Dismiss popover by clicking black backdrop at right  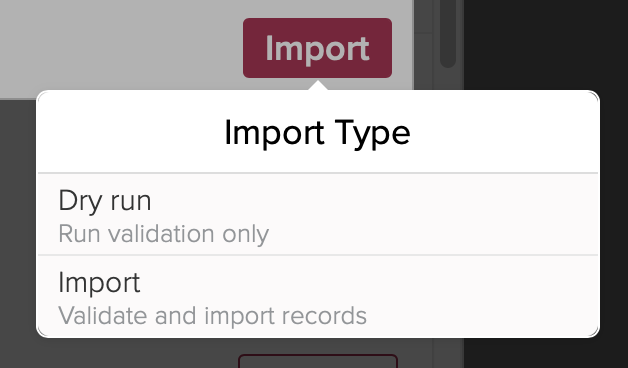(x=545, y=44)
